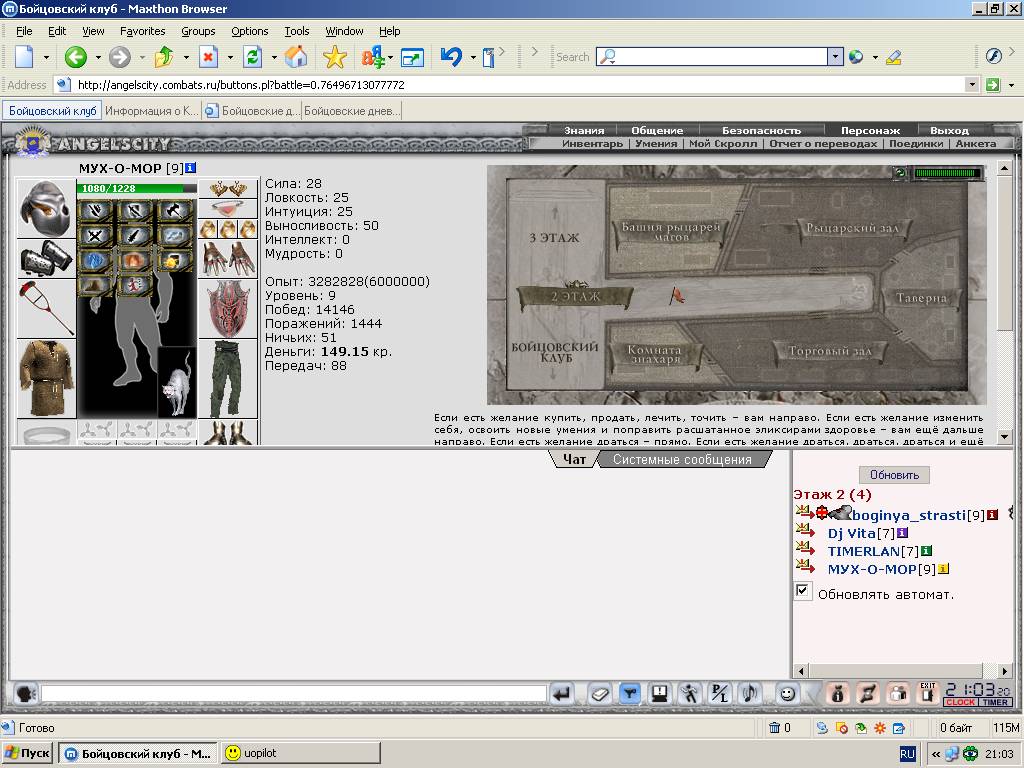Click the red X Stop page button
The image size is (1024, 768).
coord(208,57)
